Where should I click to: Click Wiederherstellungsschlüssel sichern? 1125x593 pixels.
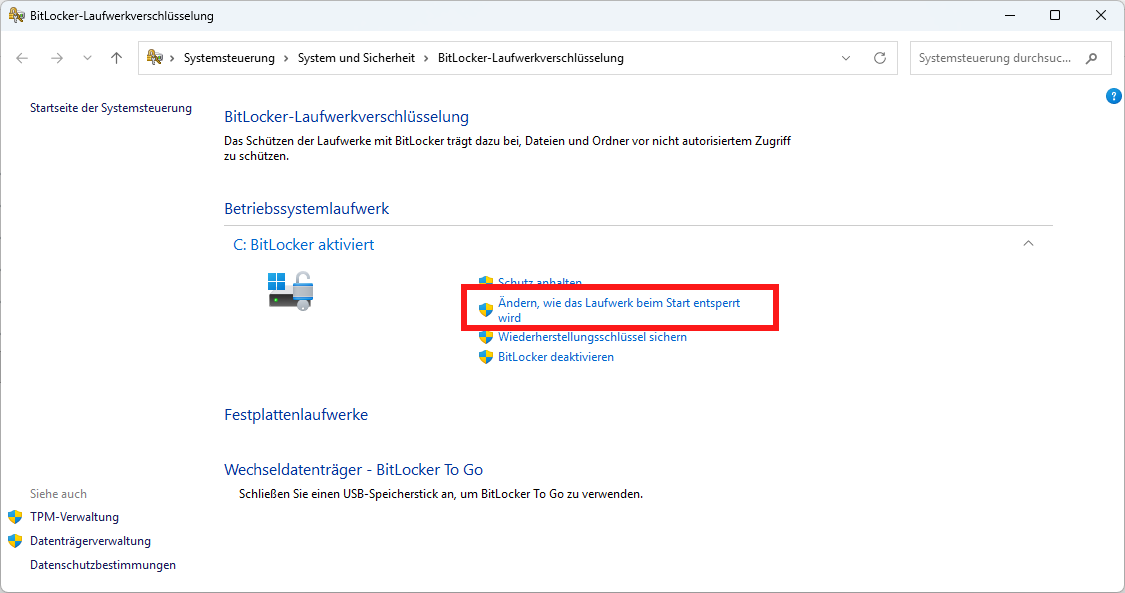(x=592, y=337)
